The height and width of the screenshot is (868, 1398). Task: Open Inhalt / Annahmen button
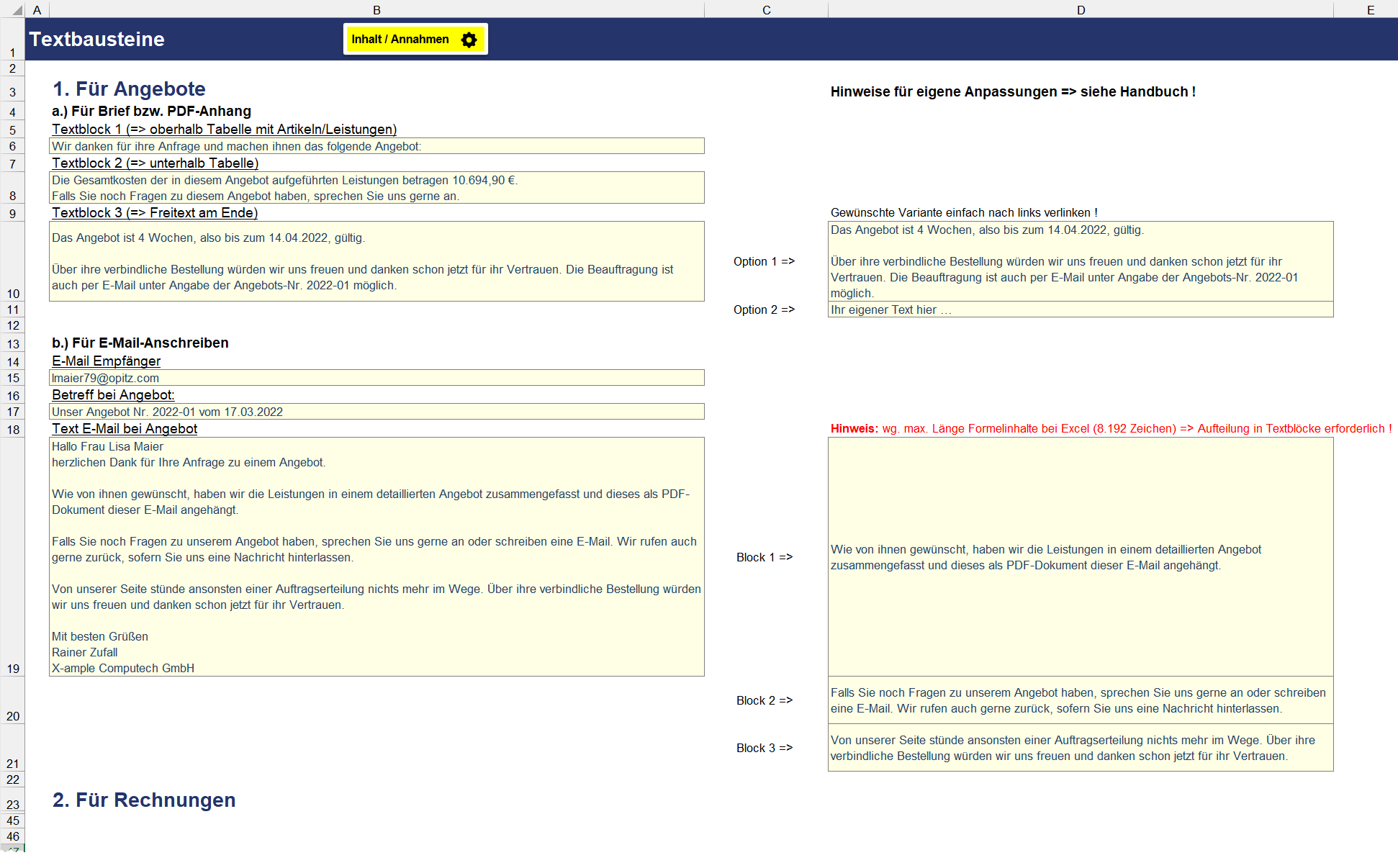(415, 39)
